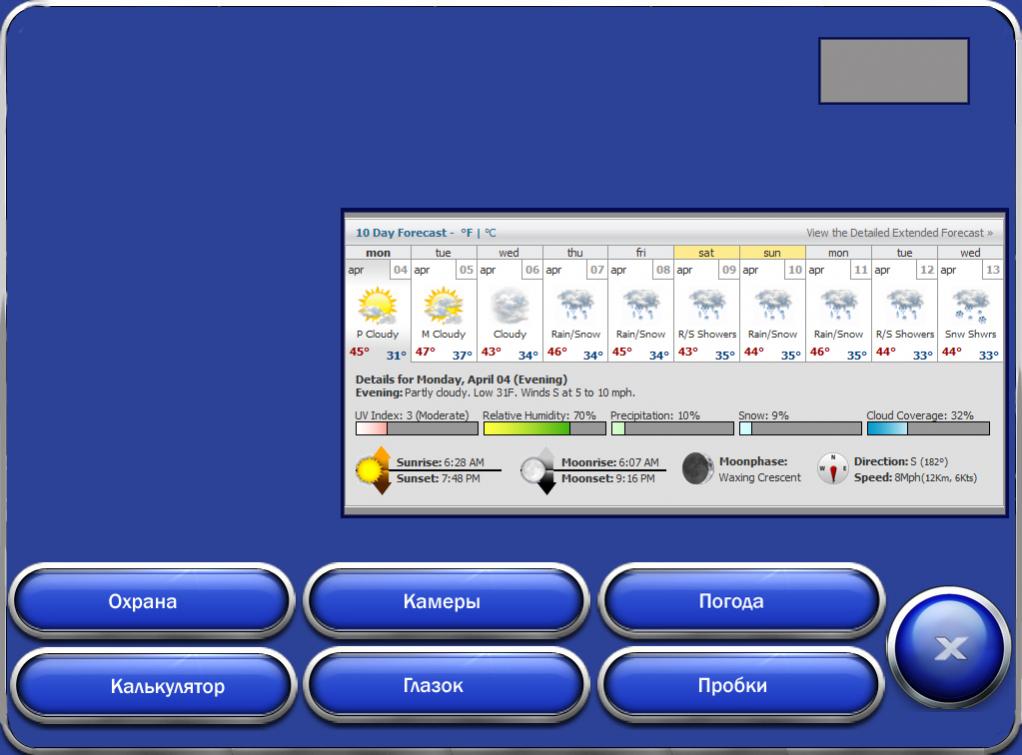The width and height of the screenshot is (1022, 755).
Task: Click the sunrise/sunset sun icon
Action: [374, 470]
